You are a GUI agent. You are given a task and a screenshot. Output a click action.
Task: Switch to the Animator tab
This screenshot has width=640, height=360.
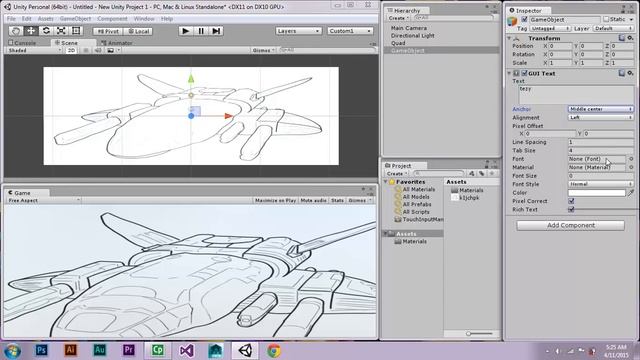[x=117, y=43]
